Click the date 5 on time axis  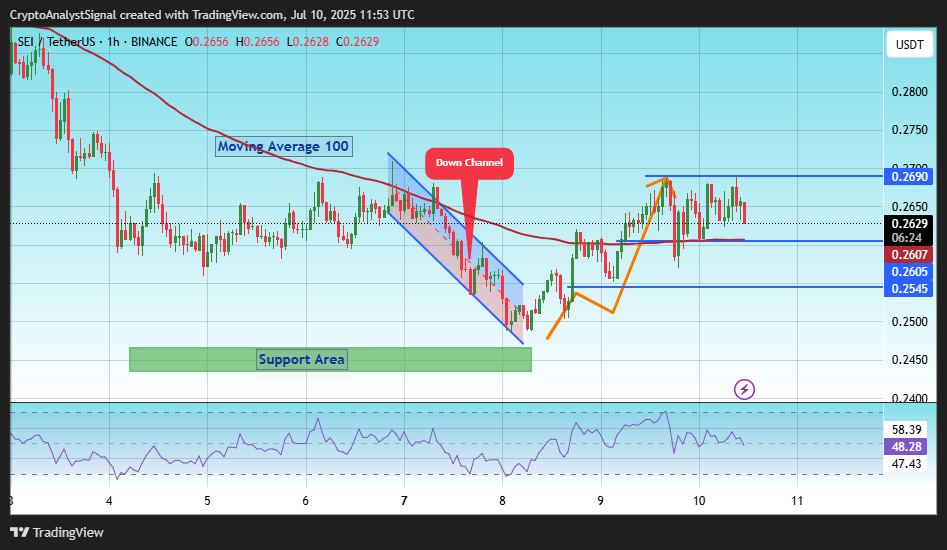coord(207,500)
